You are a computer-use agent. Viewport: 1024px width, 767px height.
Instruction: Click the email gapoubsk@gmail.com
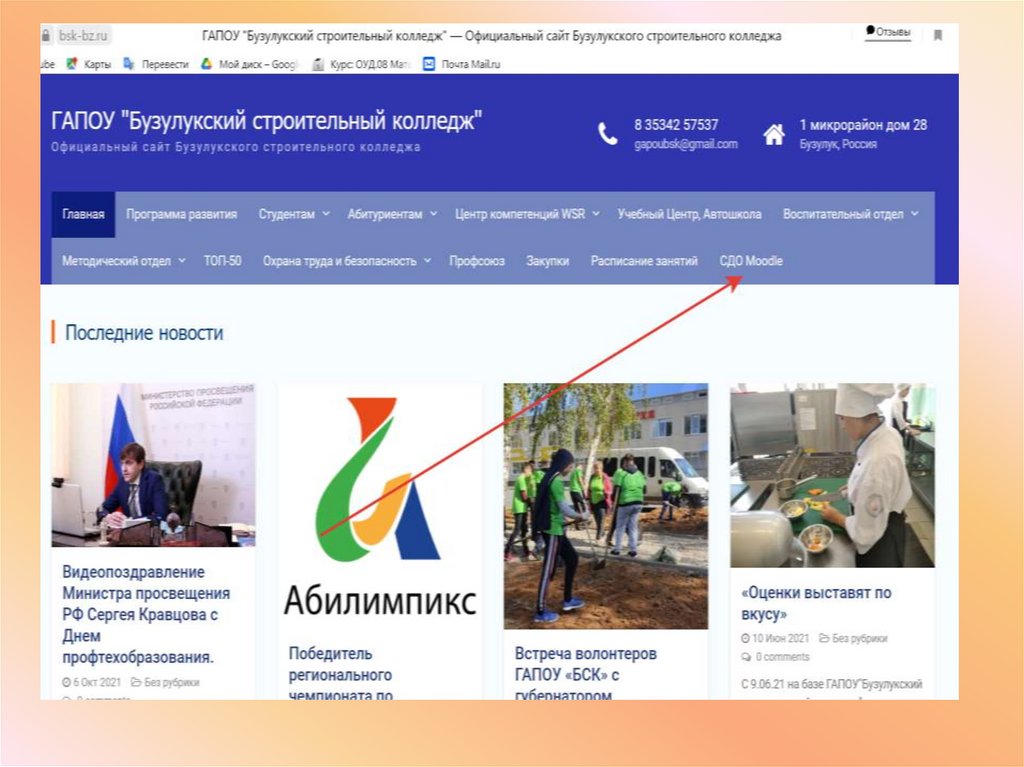[x=686, y=144]
